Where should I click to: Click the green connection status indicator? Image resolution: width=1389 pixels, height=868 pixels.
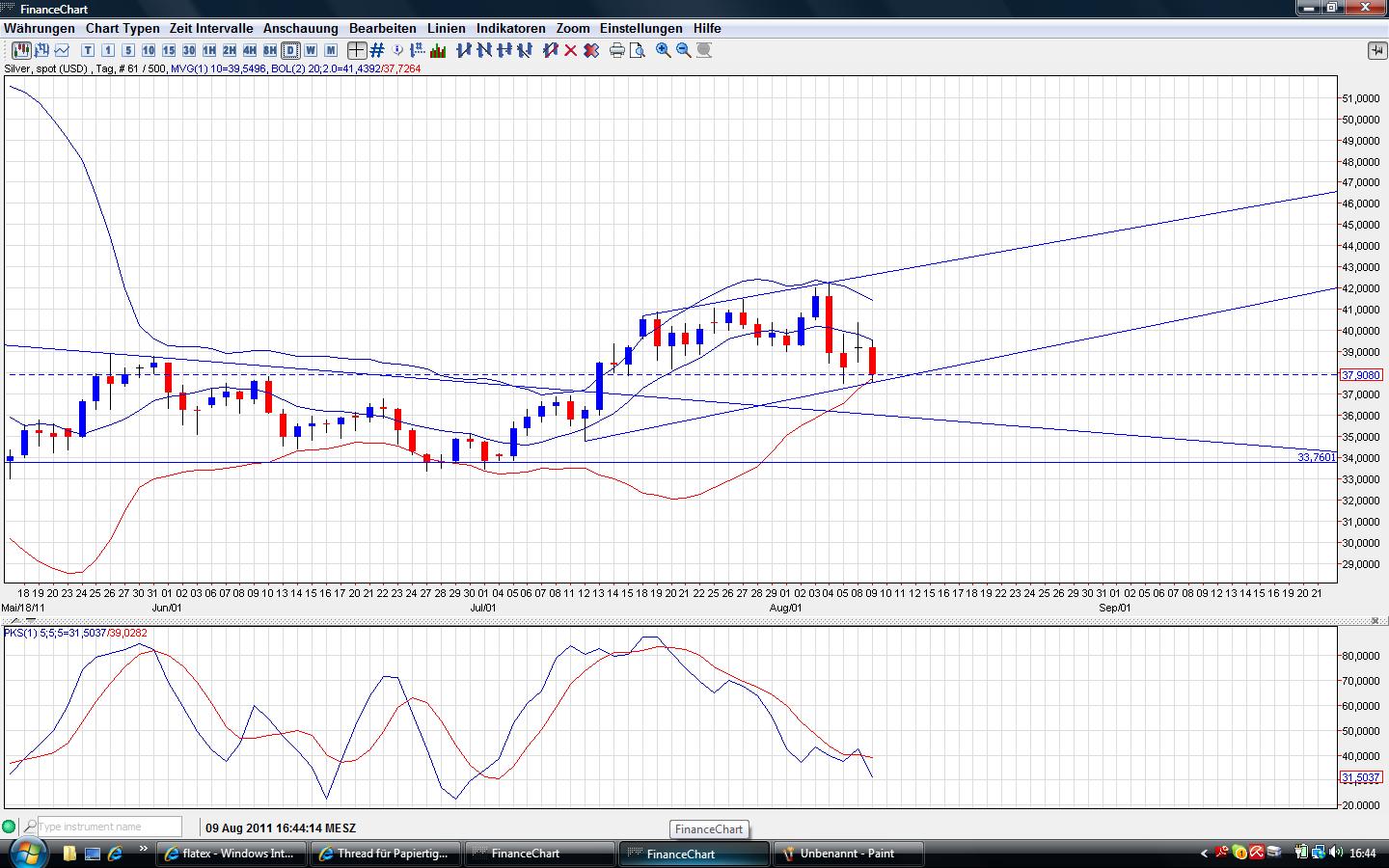point(10,827)
